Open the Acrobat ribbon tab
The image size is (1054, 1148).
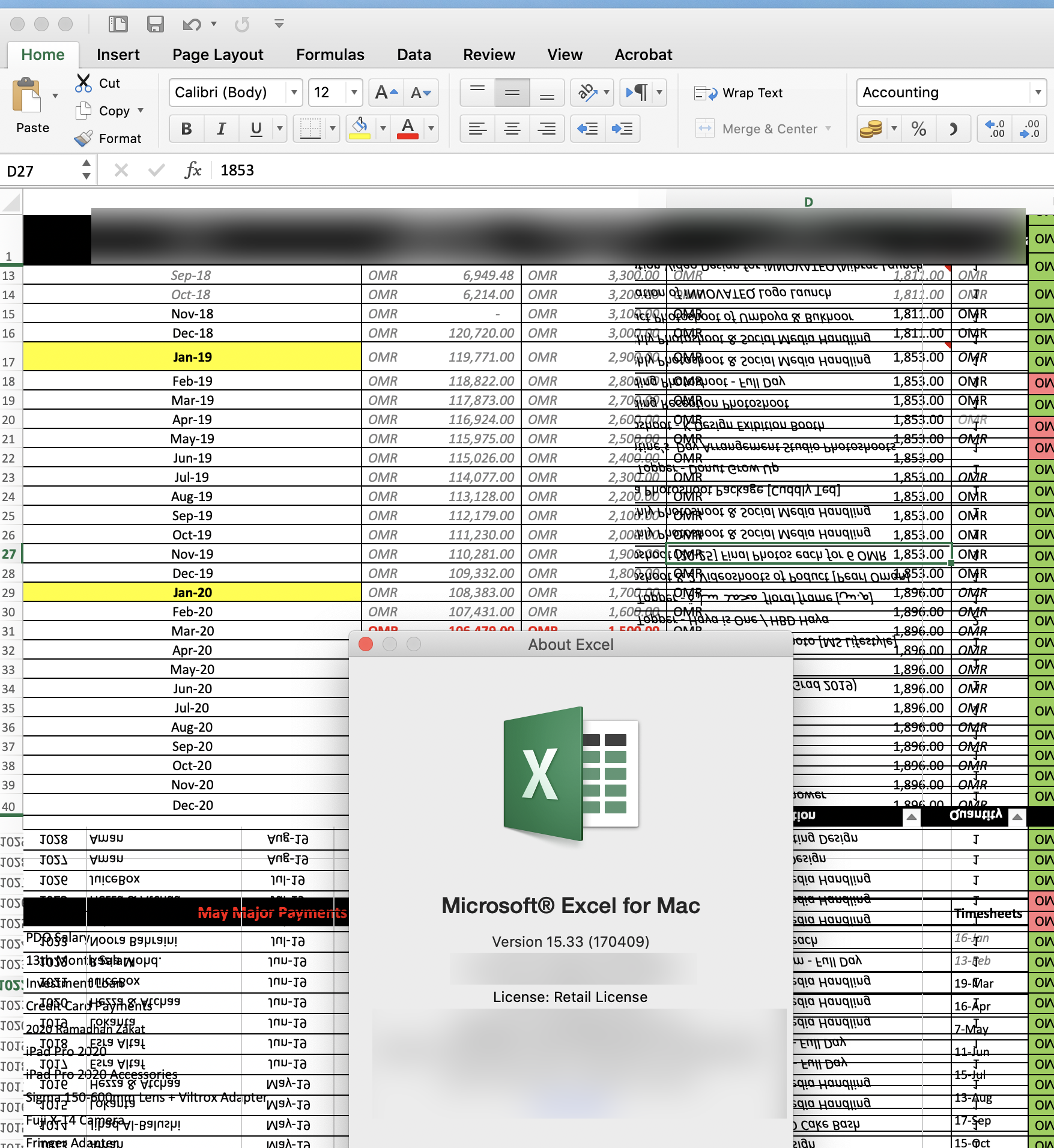(x=643, y=55)
